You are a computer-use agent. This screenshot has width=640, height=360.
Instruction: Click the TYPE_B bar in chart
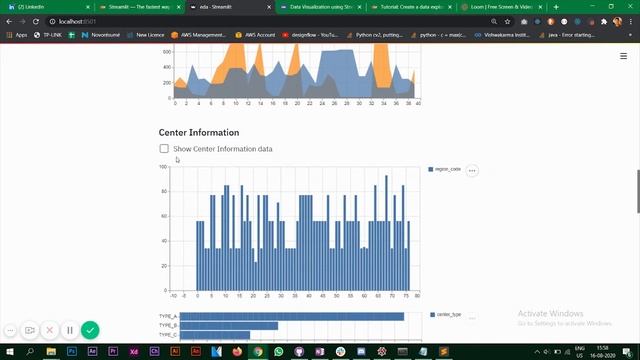pos(229,325)
